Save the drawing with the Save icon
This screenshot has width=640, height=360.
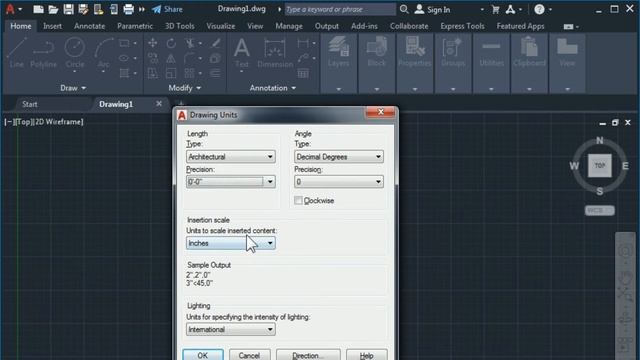tap(68, 9)
